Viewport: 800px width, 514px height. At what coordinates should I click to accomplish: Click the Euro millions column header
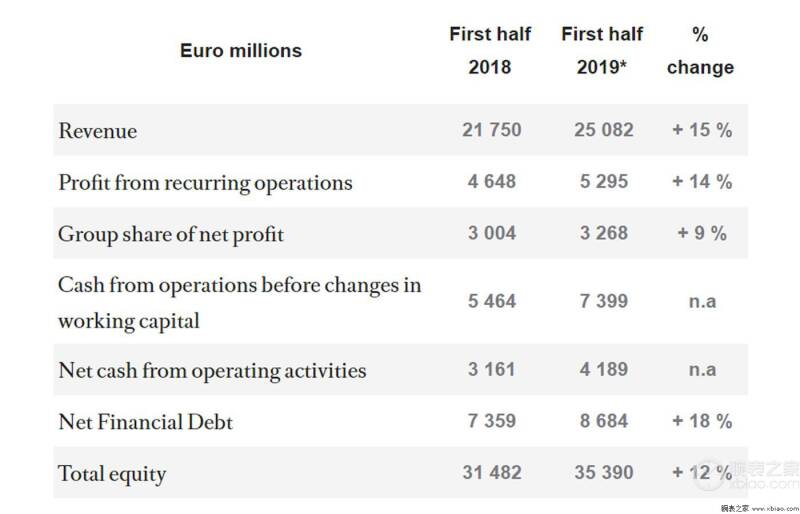tap(241, 51)
